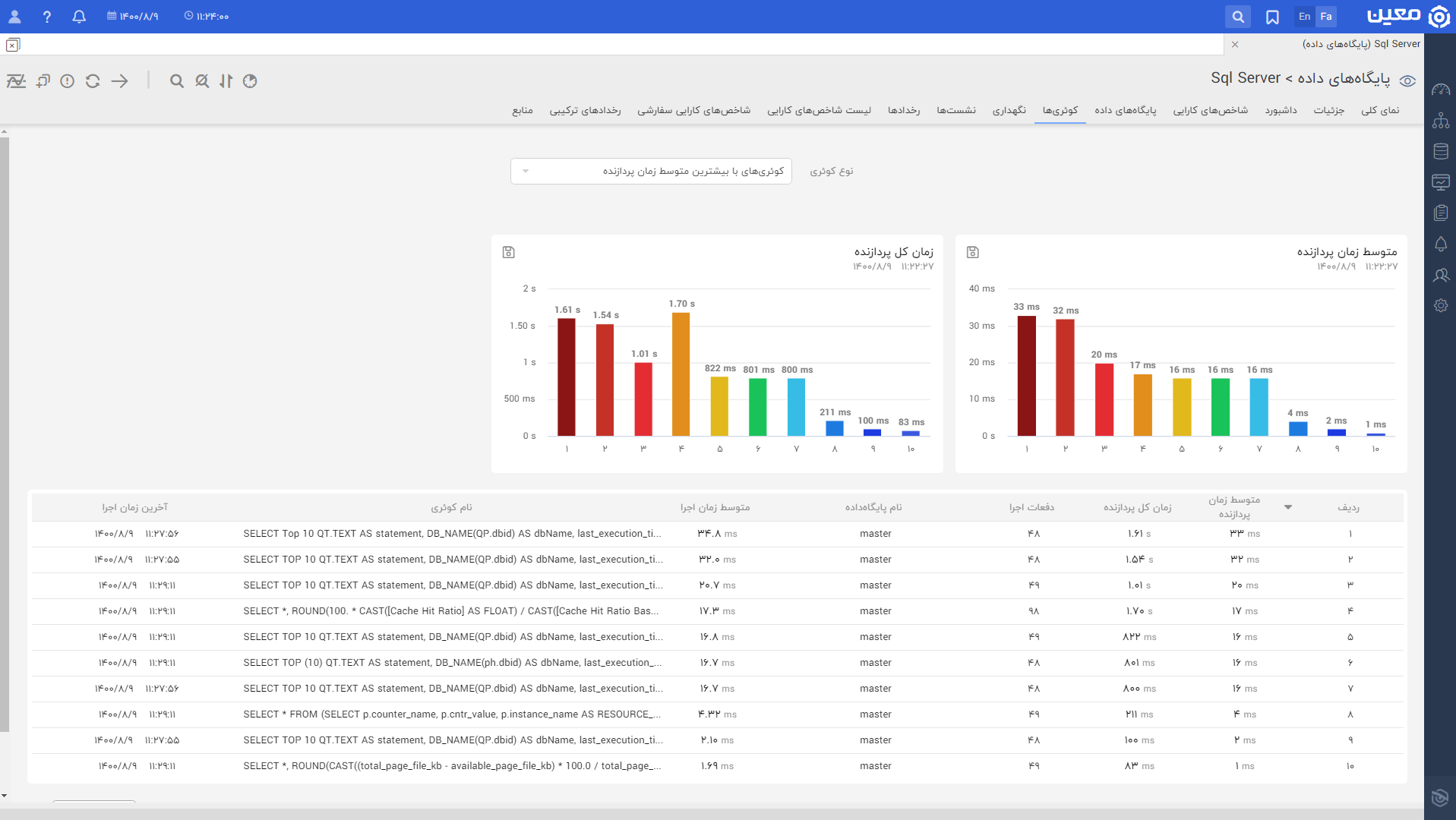Click the magnifier search toolbar icon
The width and height of the screenshot is (1456, 820).
[177, 80]
